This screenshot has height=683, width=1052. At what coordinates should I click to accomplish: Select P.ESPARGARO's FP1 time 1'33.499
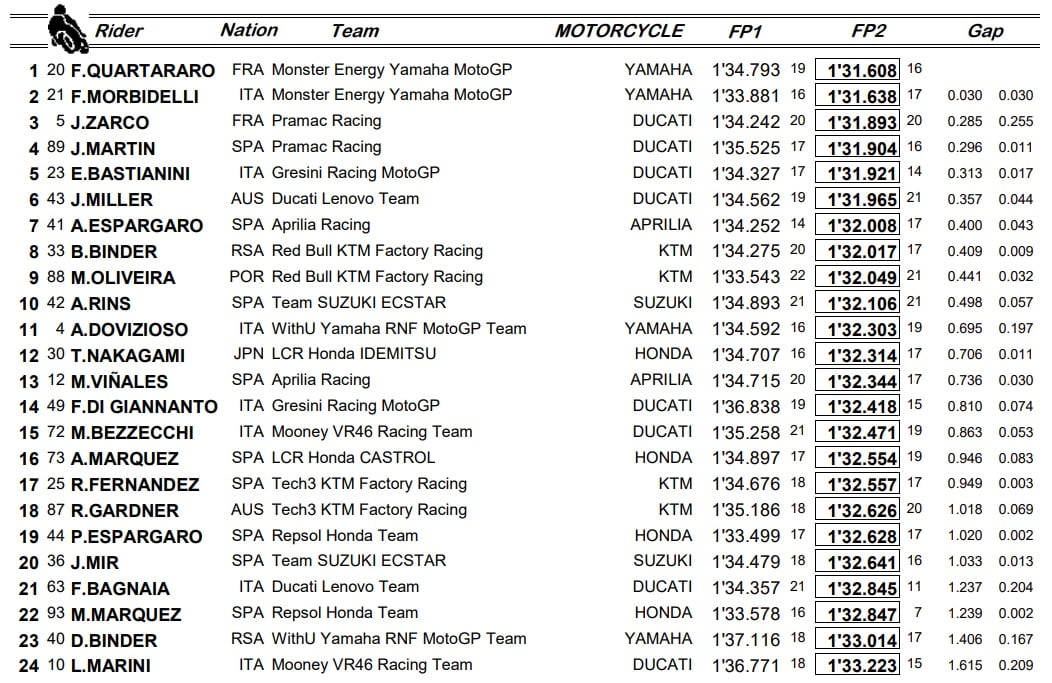point(746,536)
